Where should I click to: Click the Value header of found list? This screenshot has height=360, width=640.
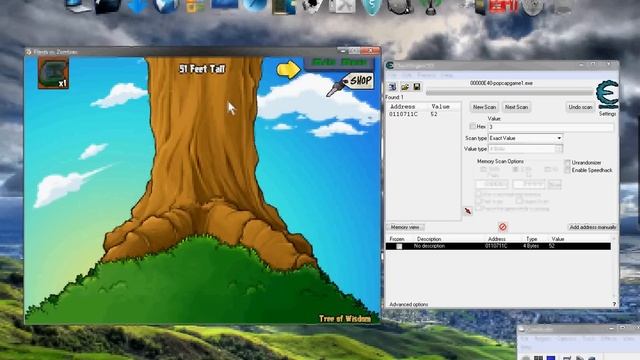[x=440, y=107]
